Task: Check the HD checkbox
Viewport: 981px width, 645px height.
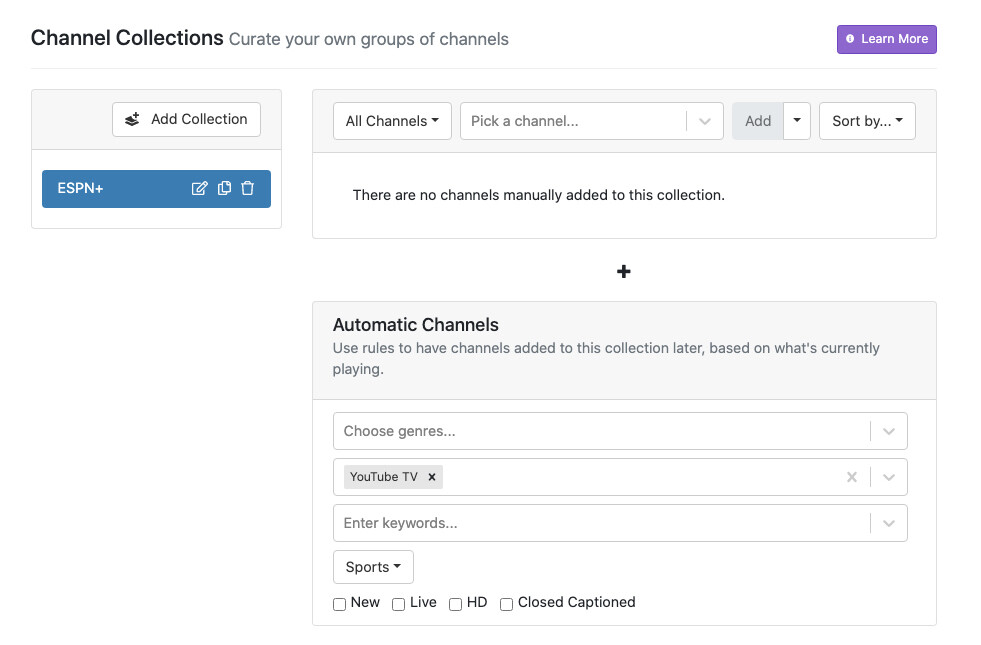Action: (456, 604)
